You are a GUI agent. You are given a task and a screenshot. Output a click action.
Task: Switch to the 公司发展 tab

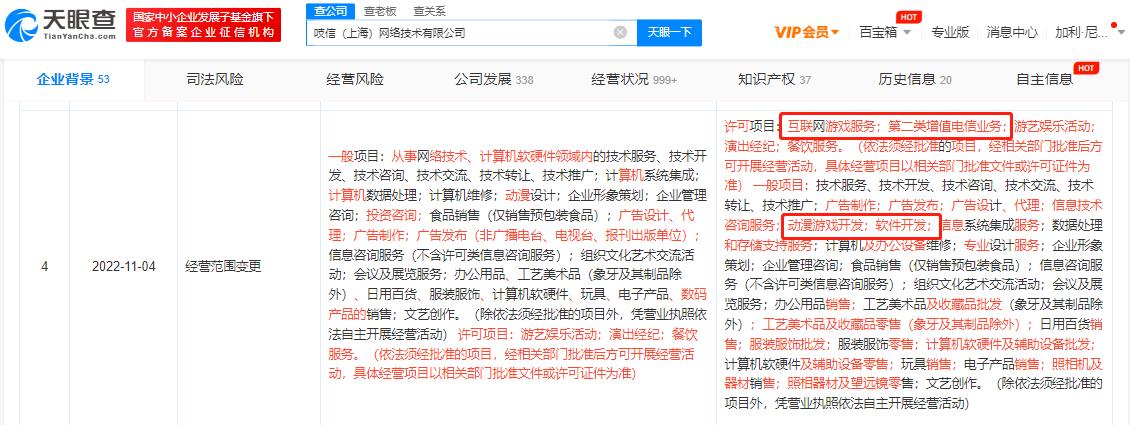point(494,79)
